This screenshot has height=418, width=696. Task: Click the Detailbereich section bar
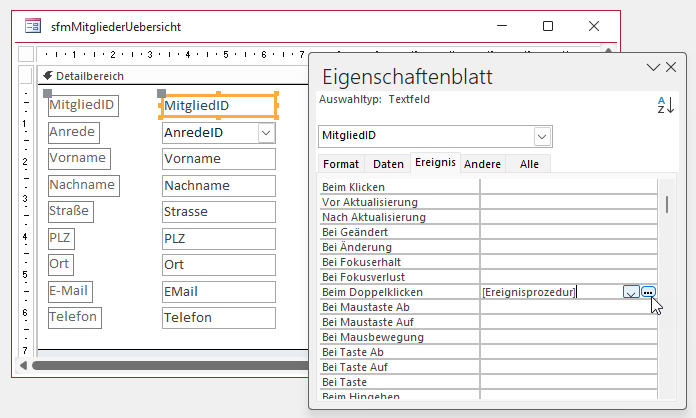point(173,76)
